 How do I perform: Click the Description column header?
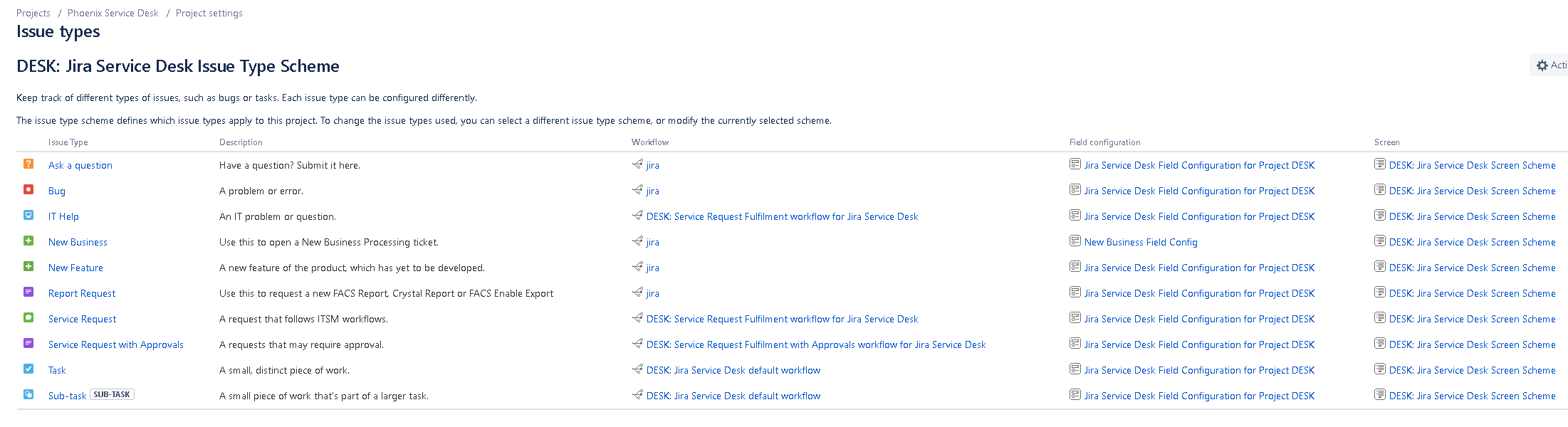(x=241, y=142)
